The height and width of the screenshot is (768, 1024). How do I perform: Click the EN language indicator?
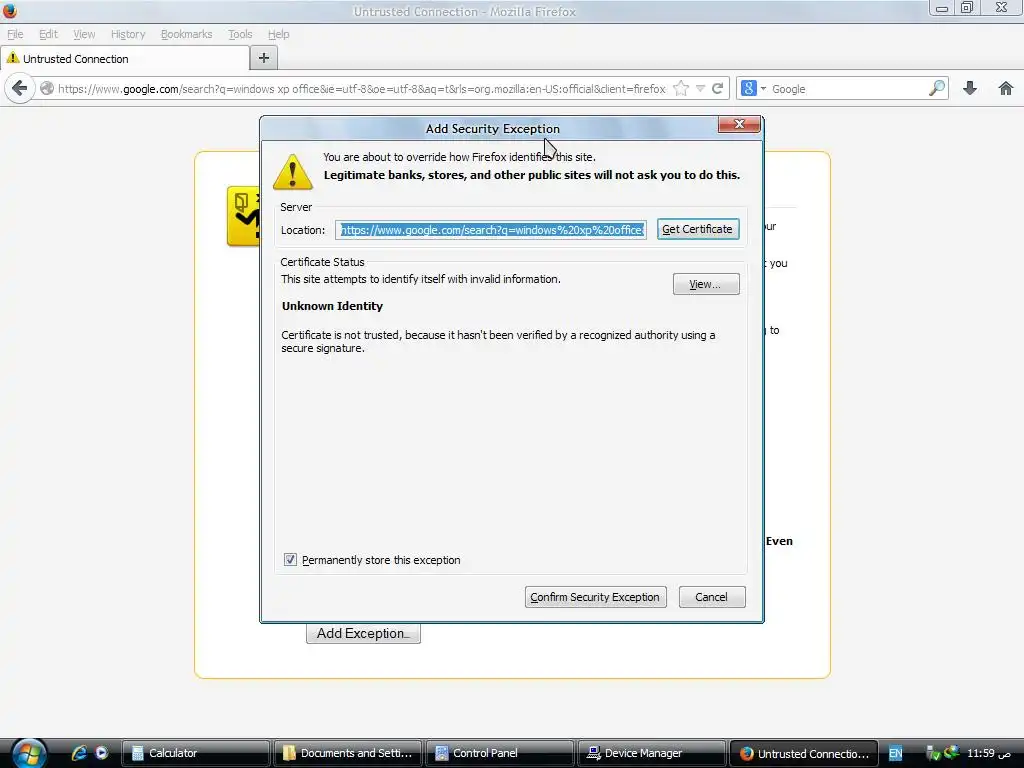895,754
